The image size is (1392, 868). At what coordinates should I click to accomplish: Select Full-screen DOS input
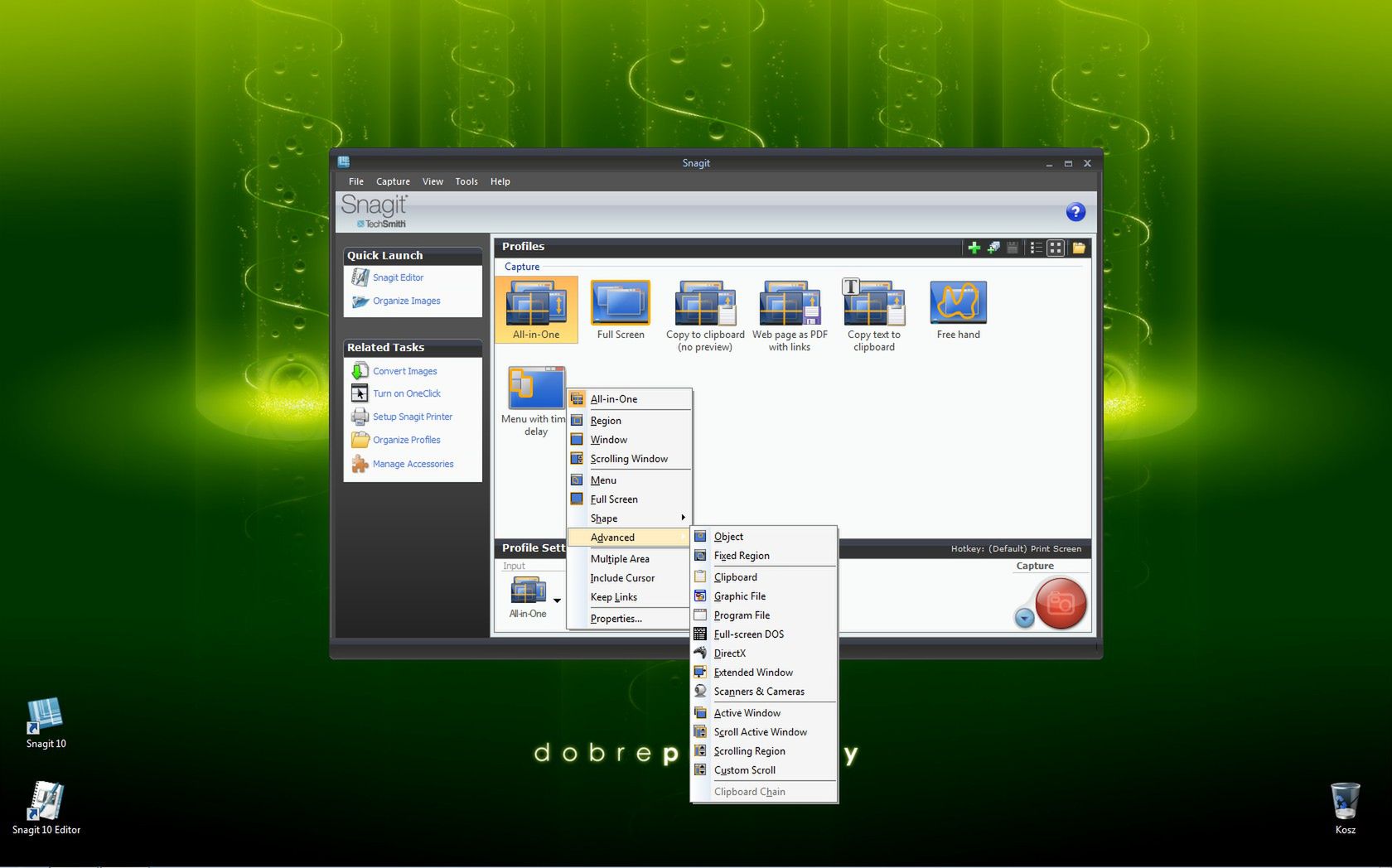tap(764, 634)
